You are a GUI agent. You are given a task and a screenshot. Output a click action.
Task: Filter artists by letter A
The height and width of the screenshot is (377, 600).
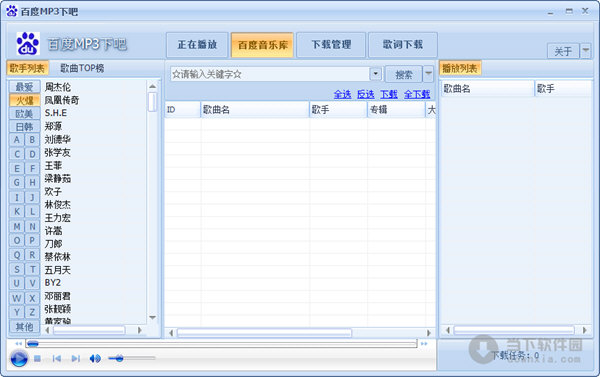(x=17, y=140)
